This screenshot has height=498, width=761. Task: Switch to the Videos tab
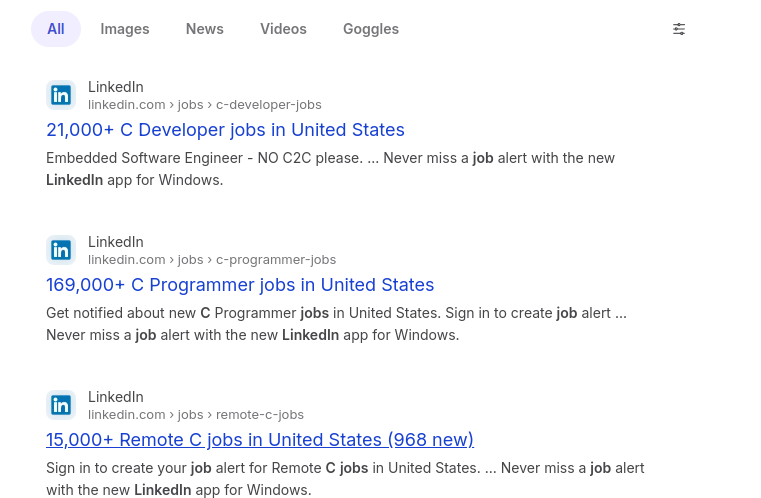283,29
